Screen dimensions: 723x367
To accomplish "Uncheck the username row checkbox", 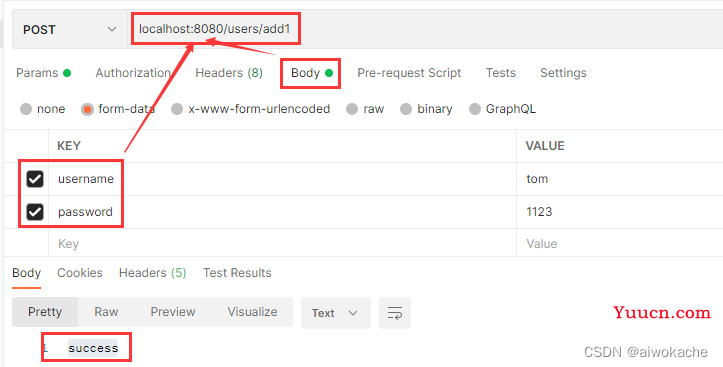I will click(x=35, y=179).
